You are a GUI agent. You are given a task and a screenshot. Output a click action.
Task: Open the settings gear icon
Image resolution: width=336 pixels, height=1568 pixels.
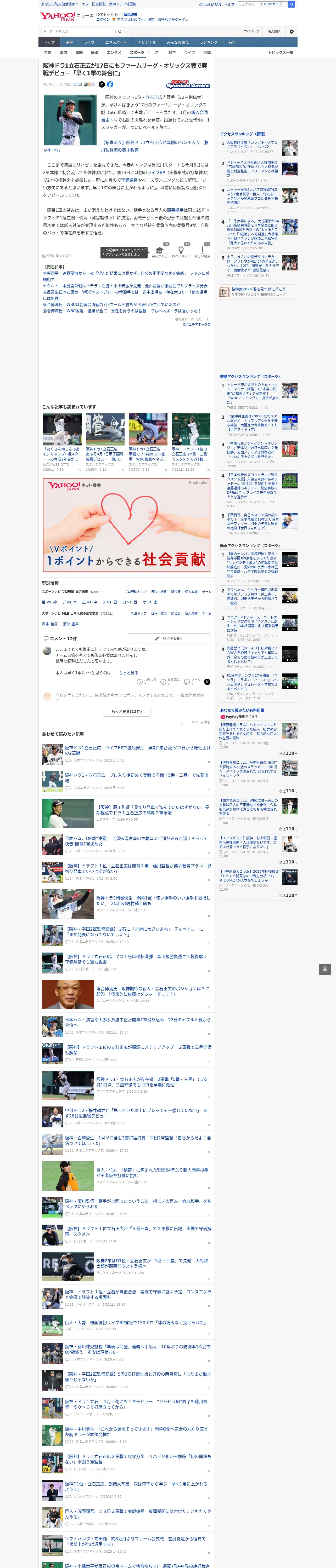click(292, 32)
